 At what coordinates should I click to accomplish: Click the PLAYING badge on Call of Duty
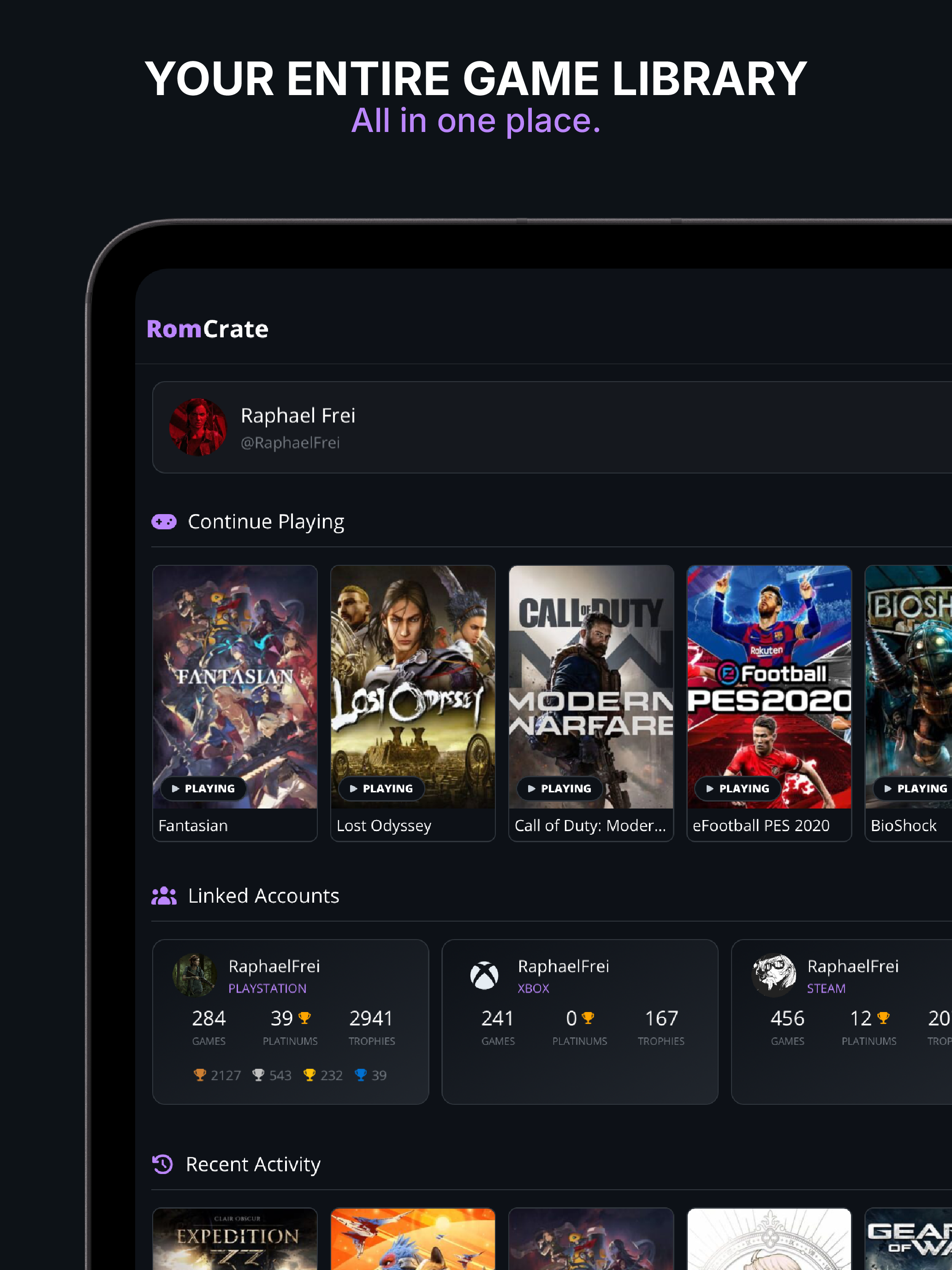tap(559, 788)
